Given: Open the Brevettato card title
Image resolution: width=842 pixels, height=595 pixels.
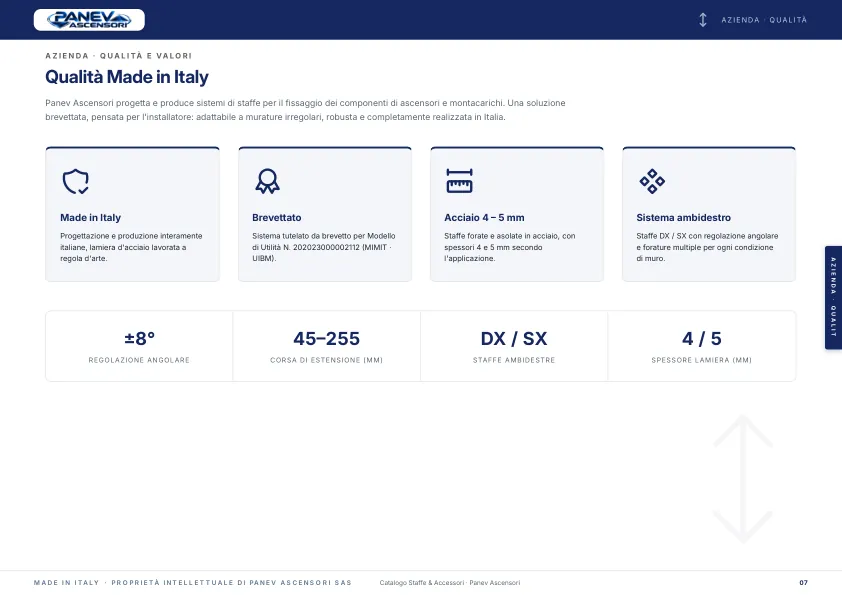Looking at the screenshot, I should (x=277, y=217).
